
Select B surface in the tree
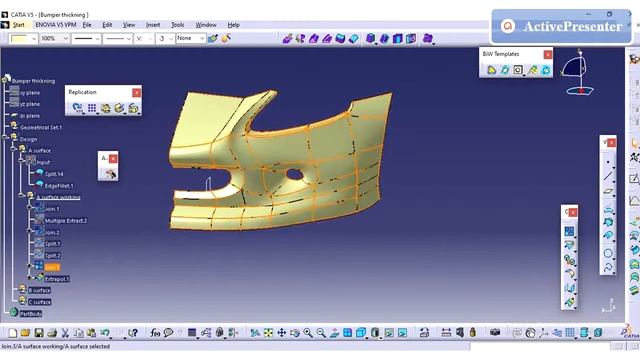(x=39, y=290)
